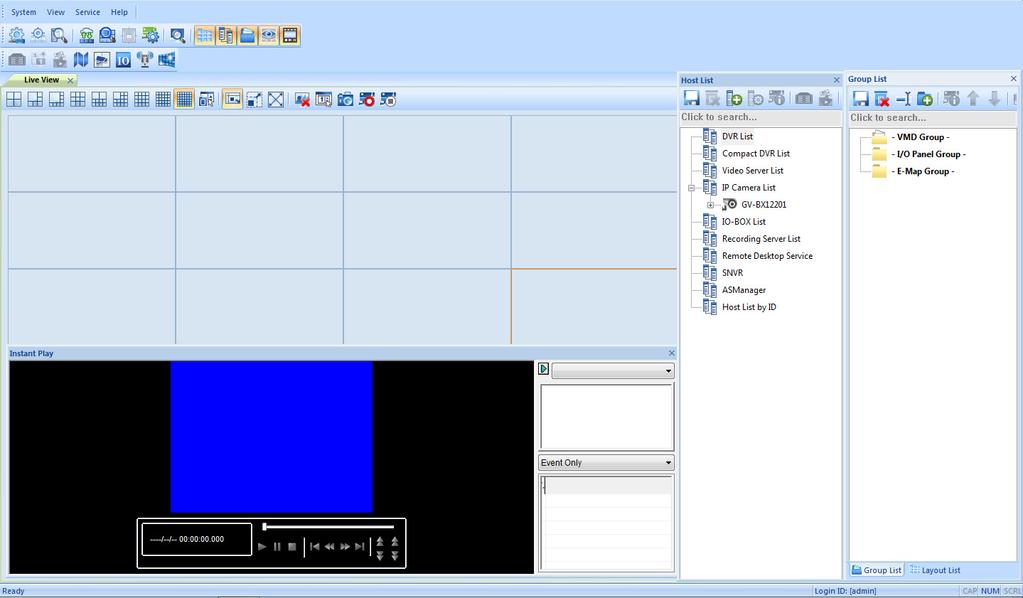Open the Help menu
1023x598 pixels.
(119, 12)
